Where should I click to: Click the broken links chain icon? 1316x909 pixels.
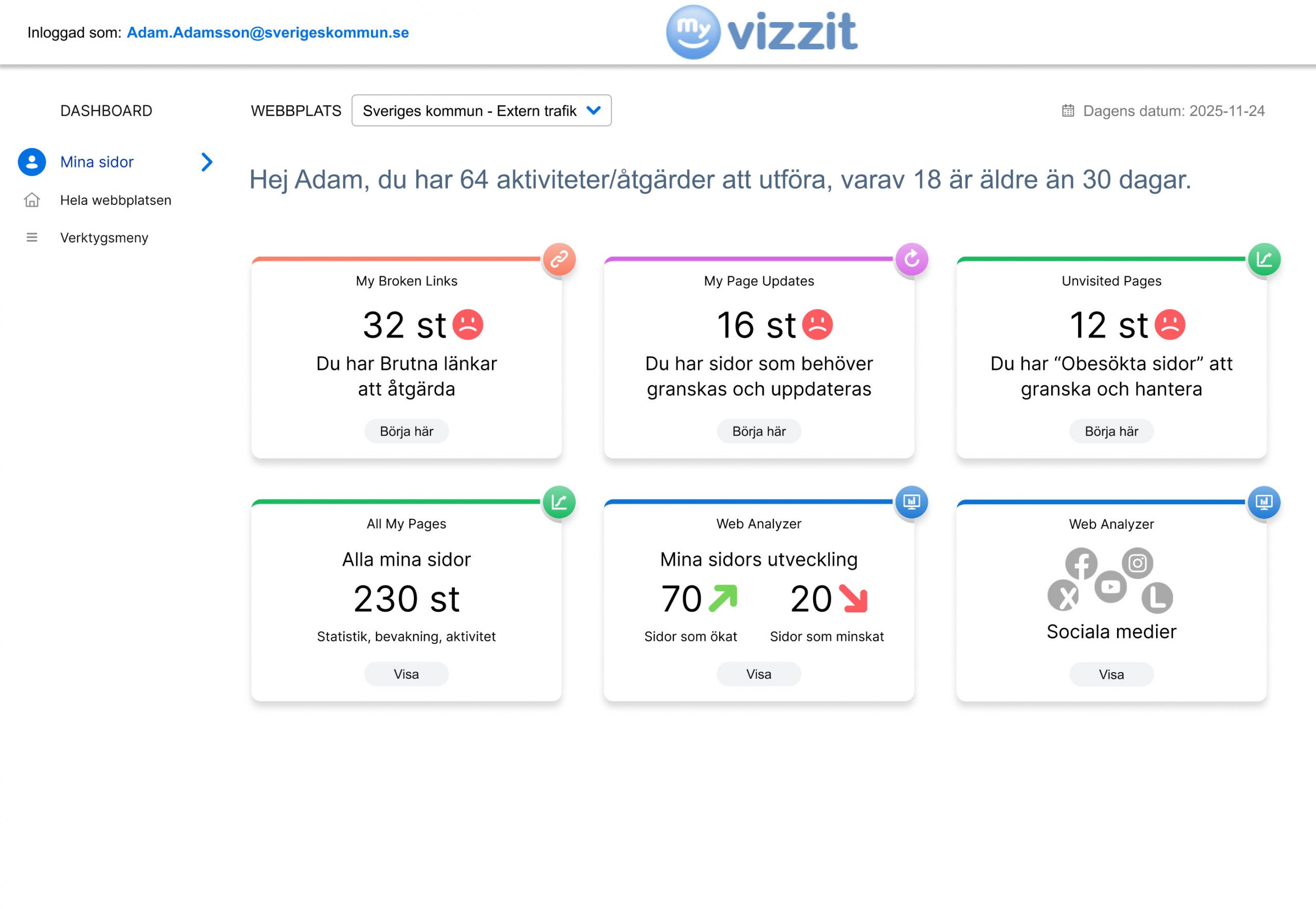point(559,259)
